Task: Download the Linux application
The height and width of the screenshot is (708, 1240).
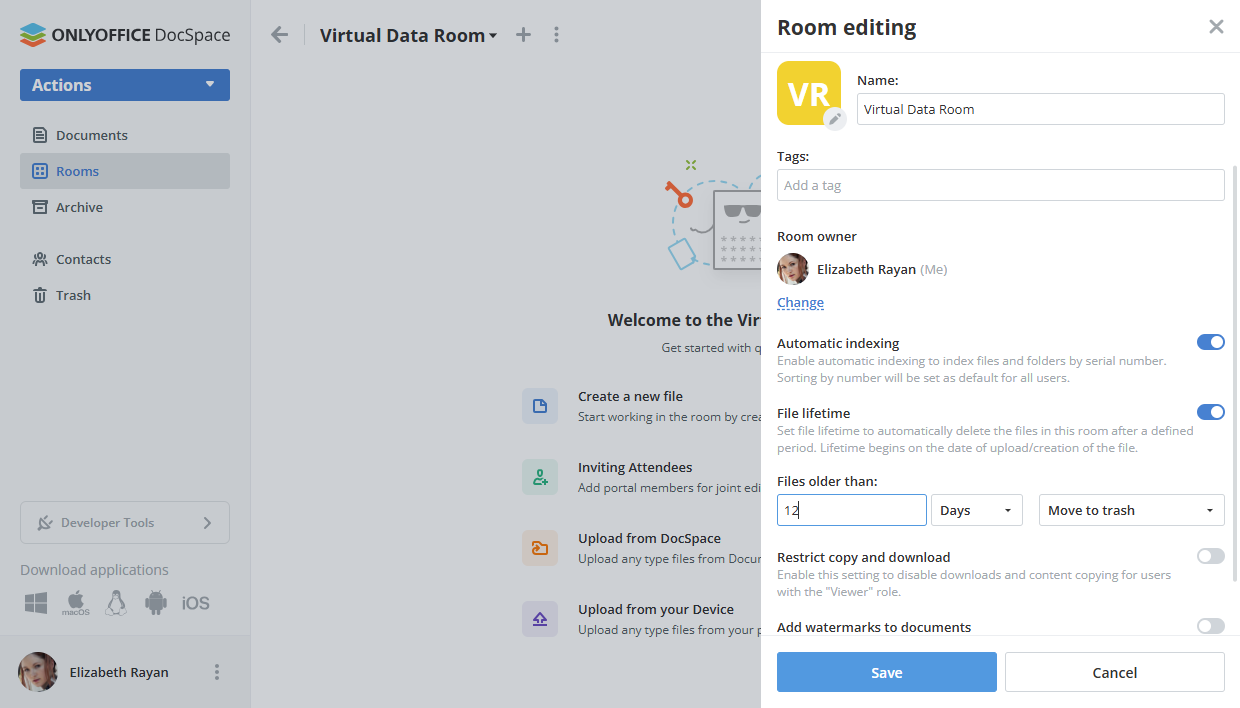Action: pos(116,603)
